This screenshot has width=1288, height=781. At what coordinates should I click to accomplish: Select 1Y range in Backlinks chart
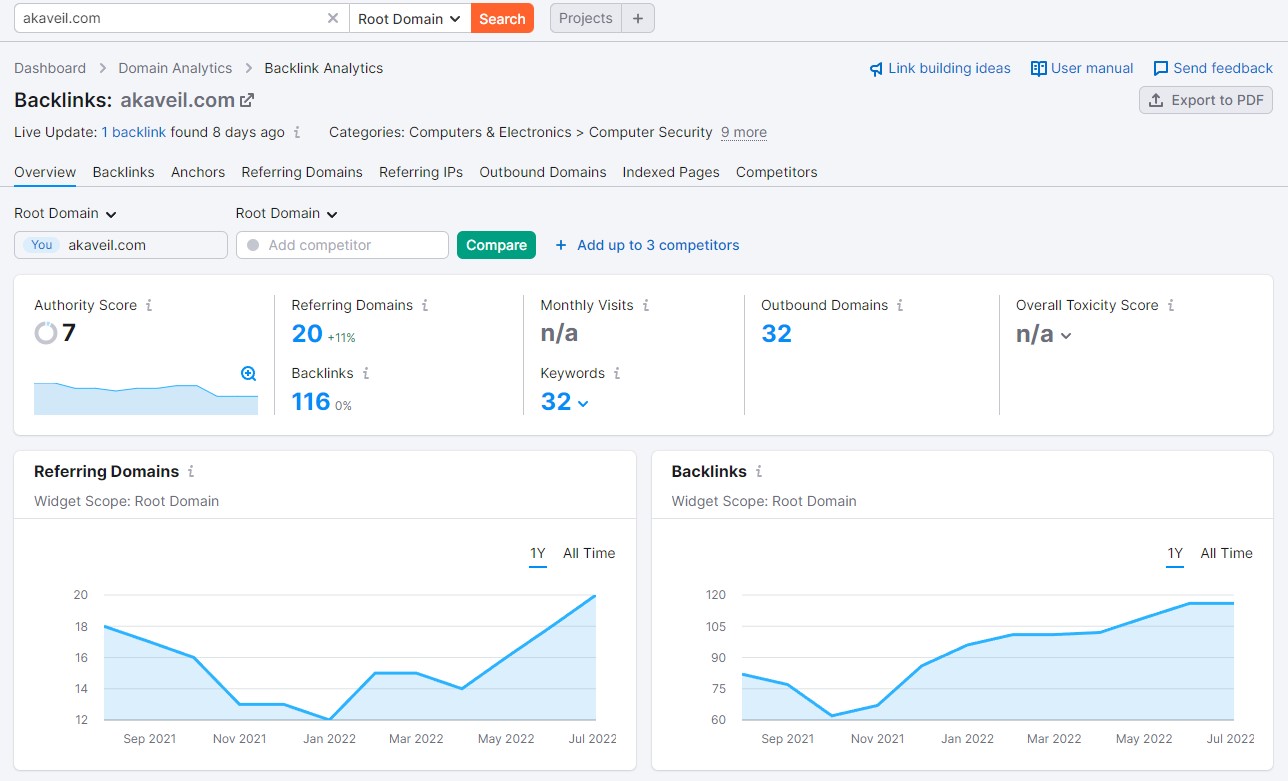point(1175,553)
